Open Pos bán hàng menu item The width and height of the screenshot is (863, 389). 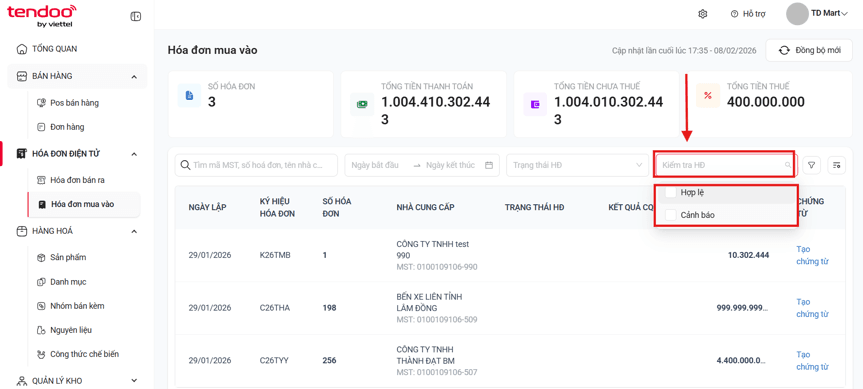tap(74, 103)
